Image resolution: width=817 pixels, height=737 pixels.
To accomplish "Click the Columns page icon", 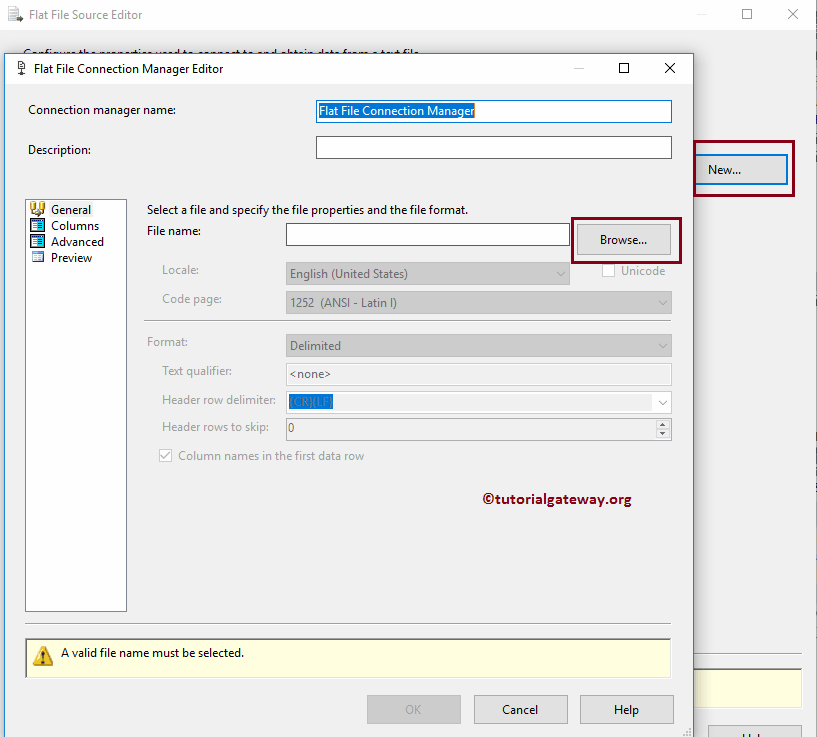I will point(37,225).
